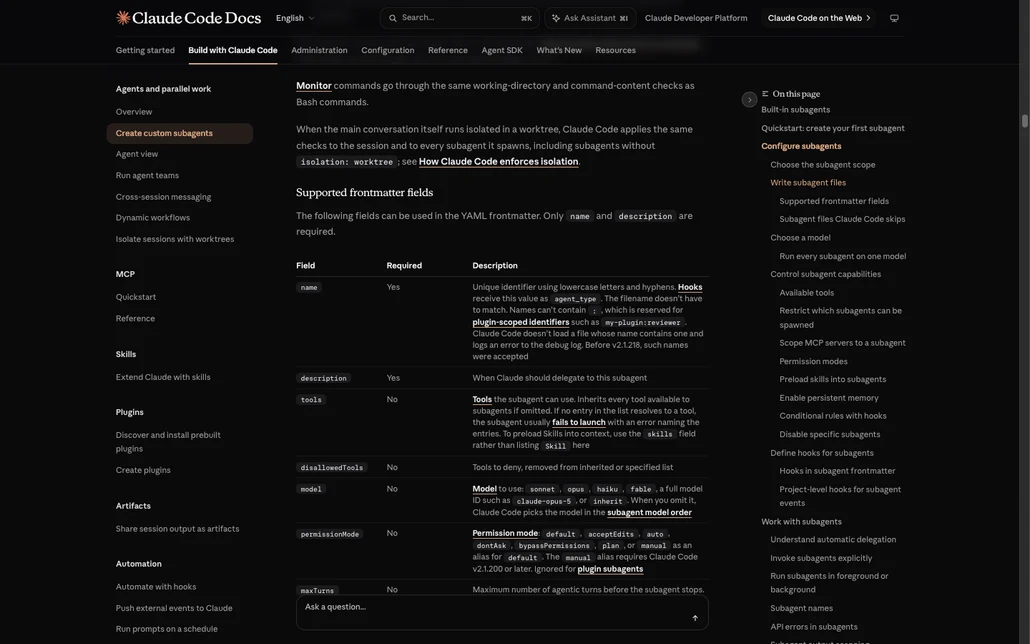Open Isolate sessions with worktrees
Image resolution: width=1030 pixels, height=644 pixels.
click(x=175, y=239)
